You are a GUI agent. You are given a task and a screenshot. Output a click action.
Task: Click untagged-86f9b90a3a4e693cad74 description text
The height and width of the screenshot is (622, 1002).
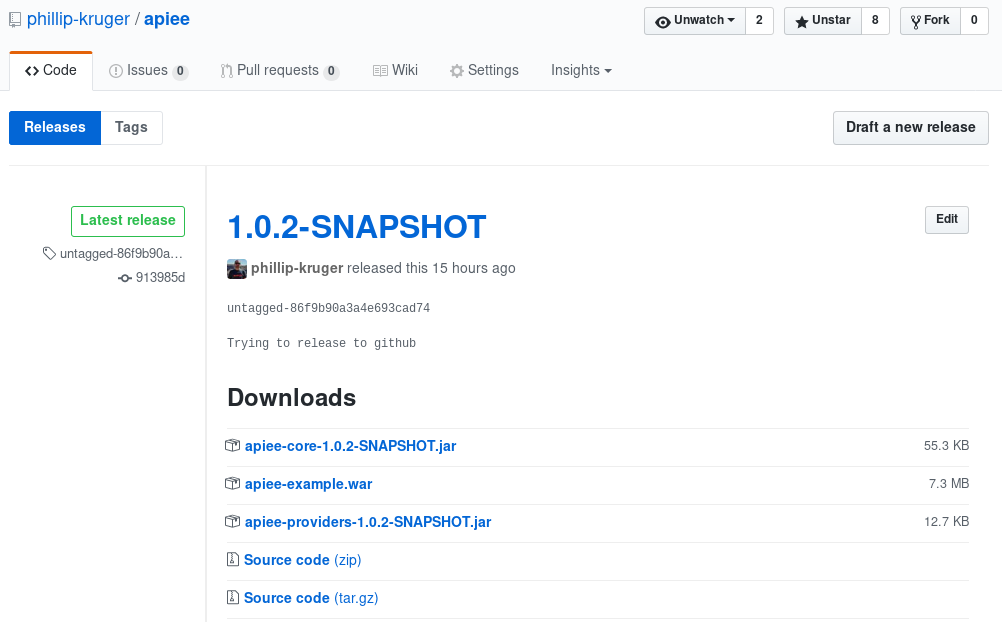(328, 308)
